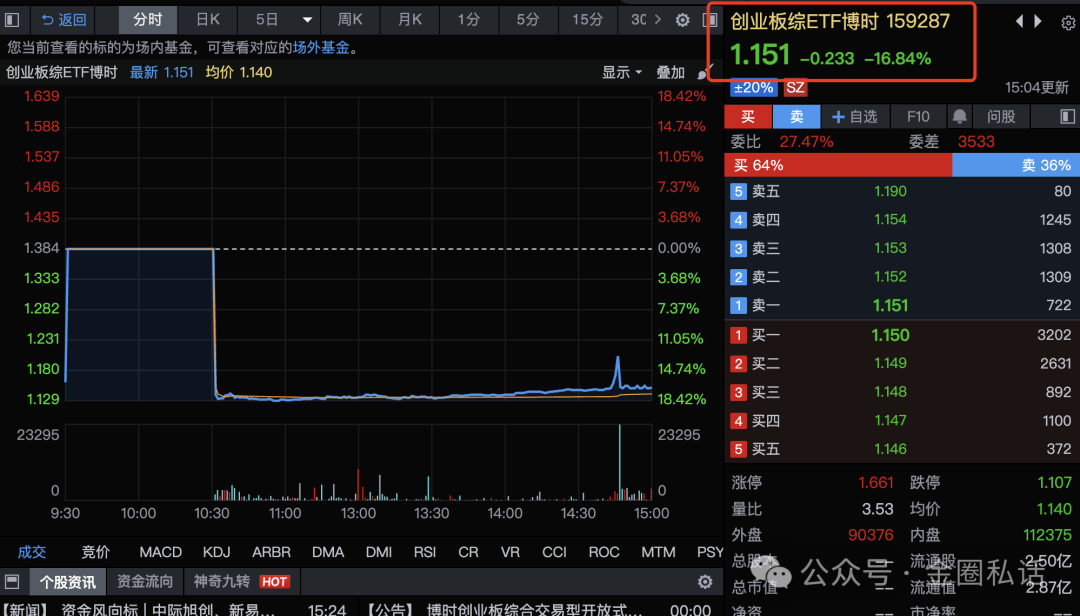Viewport: 1080px width, 616px height.
Task: Toggle left sidebar panel icon at top-left
Action: [13, 20]
